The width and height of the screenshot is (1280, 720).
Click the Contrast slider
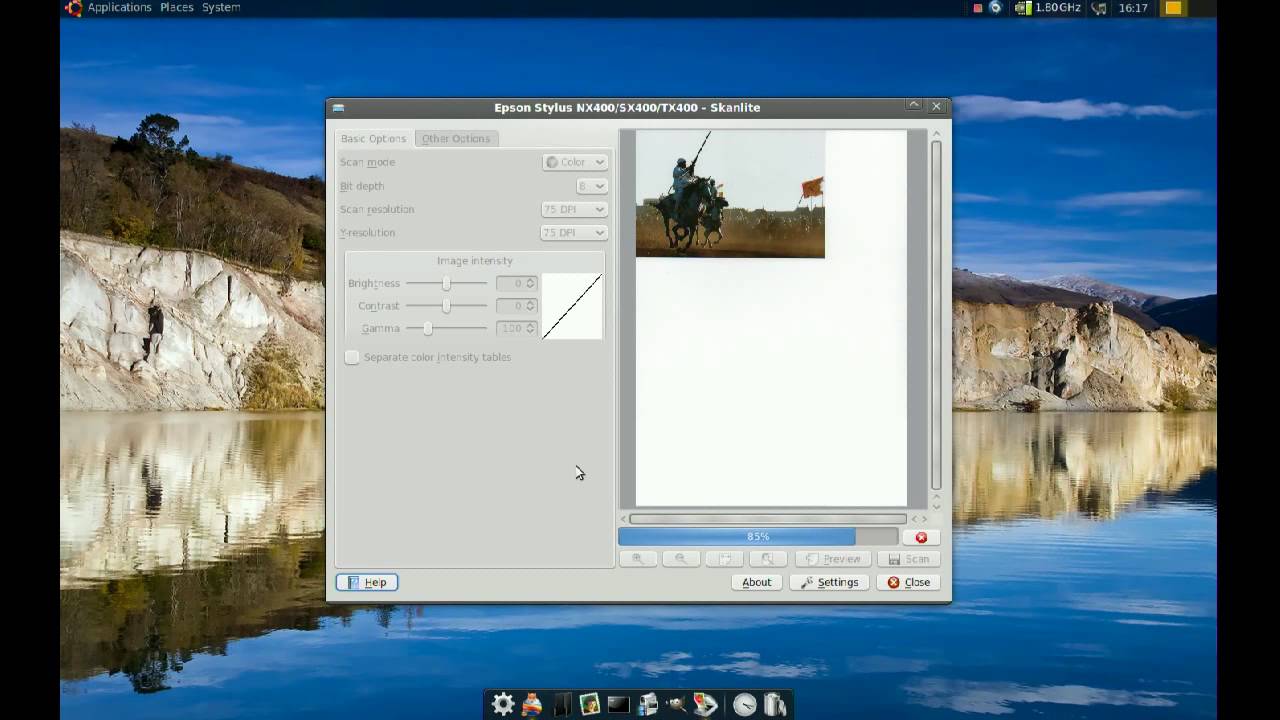[446, 306]
